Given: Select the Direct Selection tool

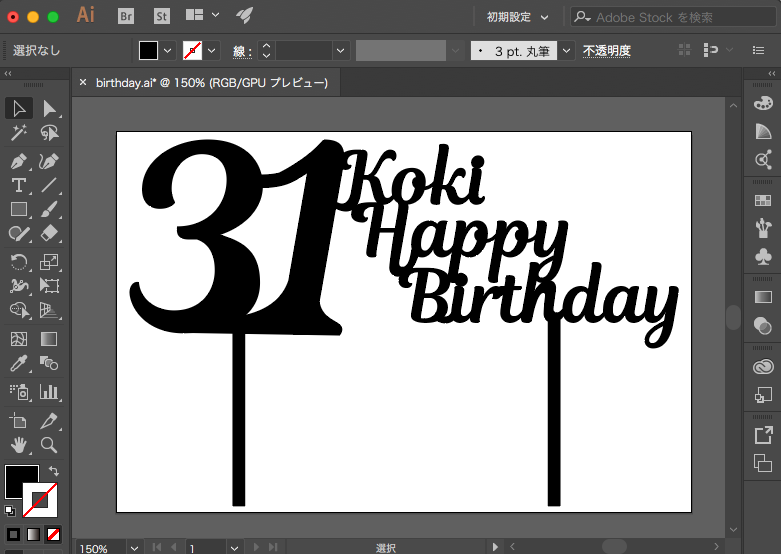Looking at the screenshot, I should point(49,108).
